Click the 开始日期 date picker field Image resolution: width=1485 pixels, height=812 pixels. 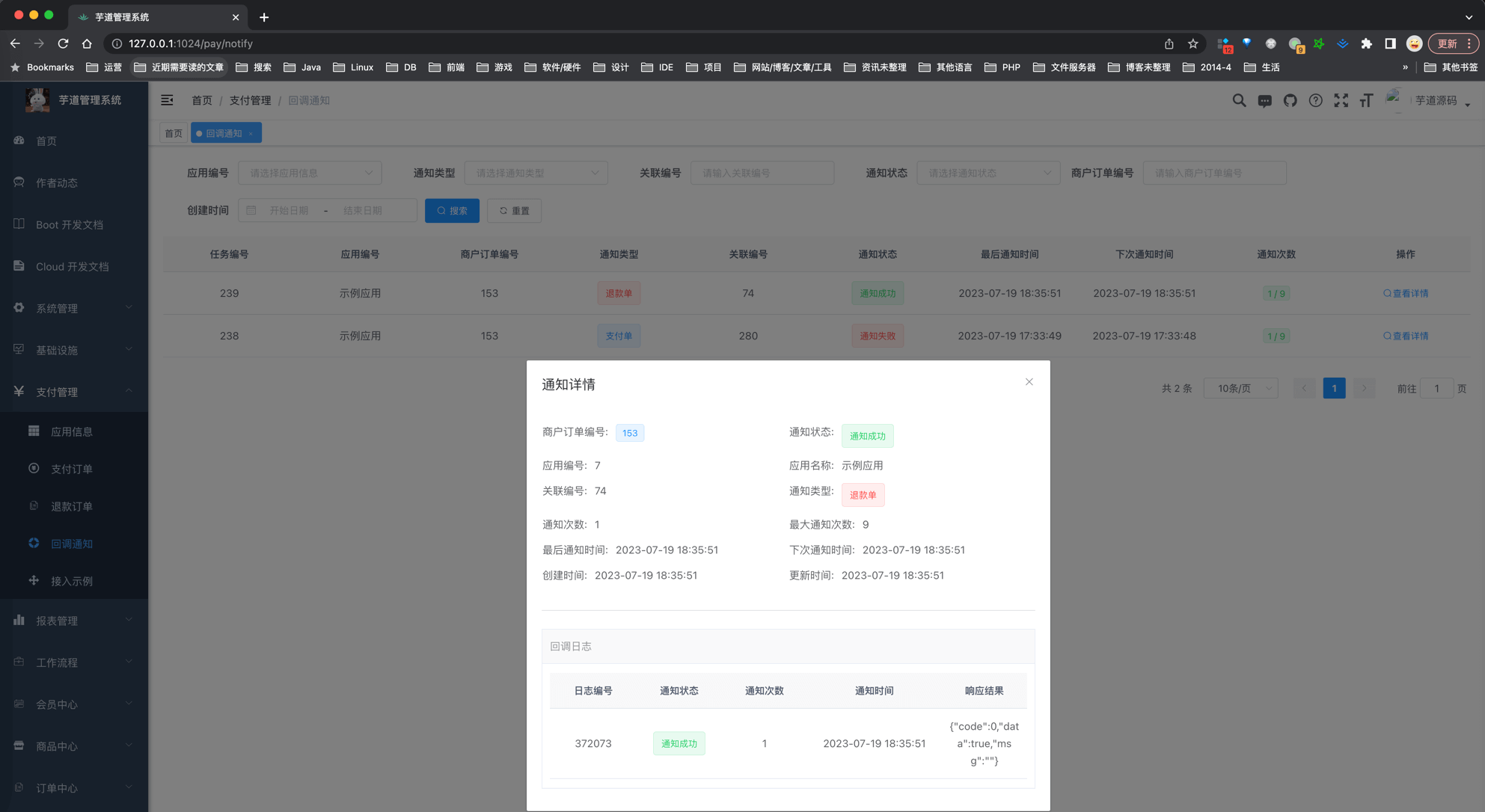pos(289,211)
